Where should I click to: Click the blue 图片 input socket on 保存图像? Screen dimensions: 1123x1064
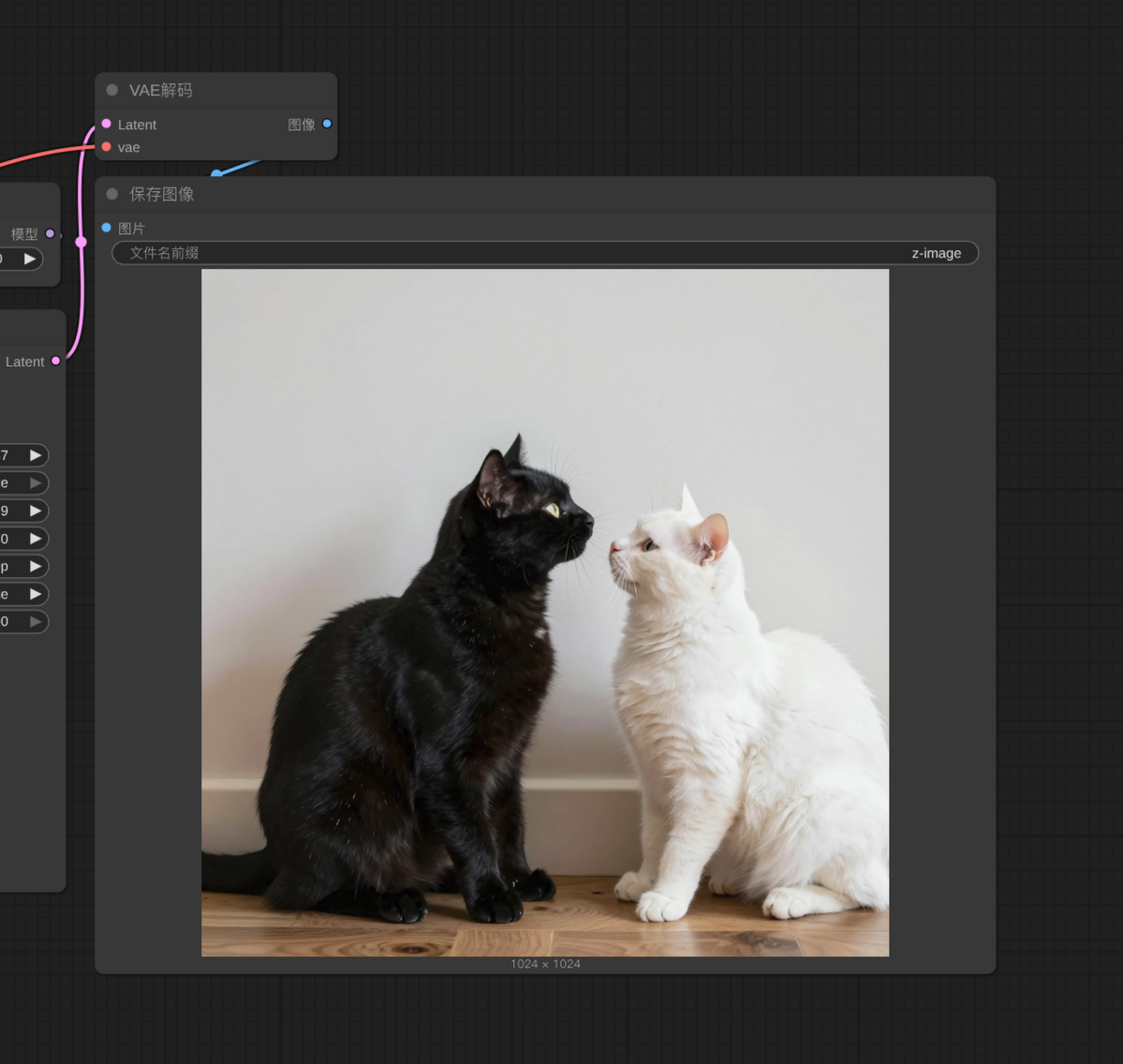107,228
